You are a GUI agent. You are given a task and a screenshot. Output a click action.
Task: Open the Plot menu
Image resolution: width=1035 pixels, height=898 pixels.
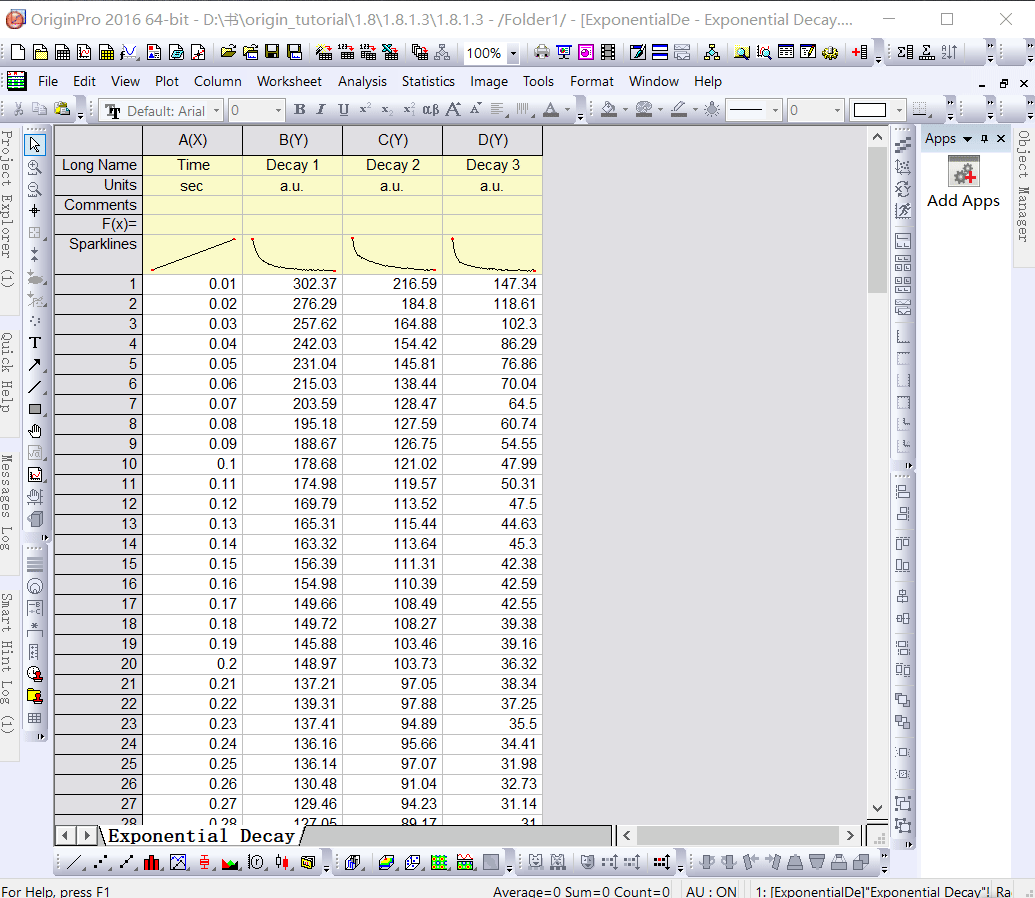pos(167,81)
